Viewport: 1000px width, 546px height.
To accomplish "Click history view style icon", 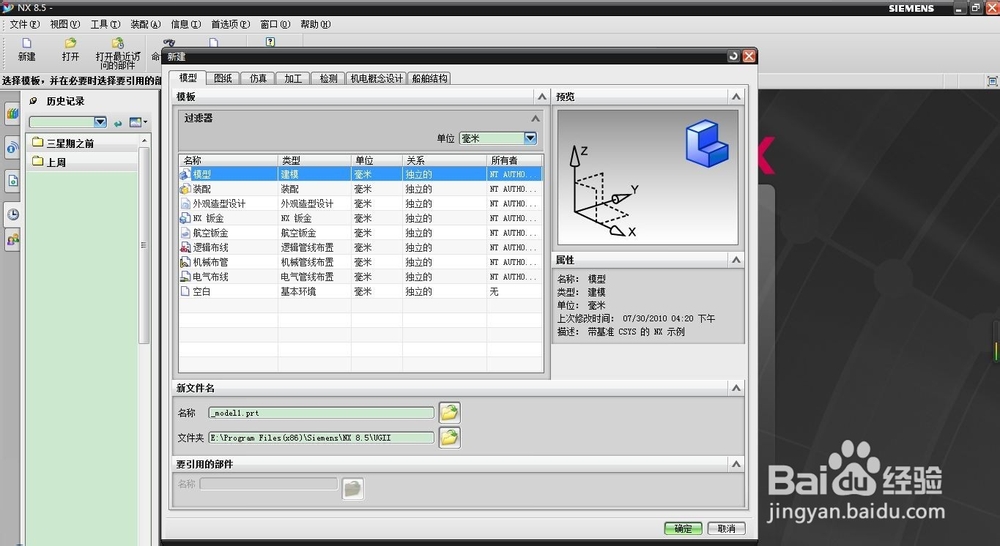I will (x=138, y=122).
